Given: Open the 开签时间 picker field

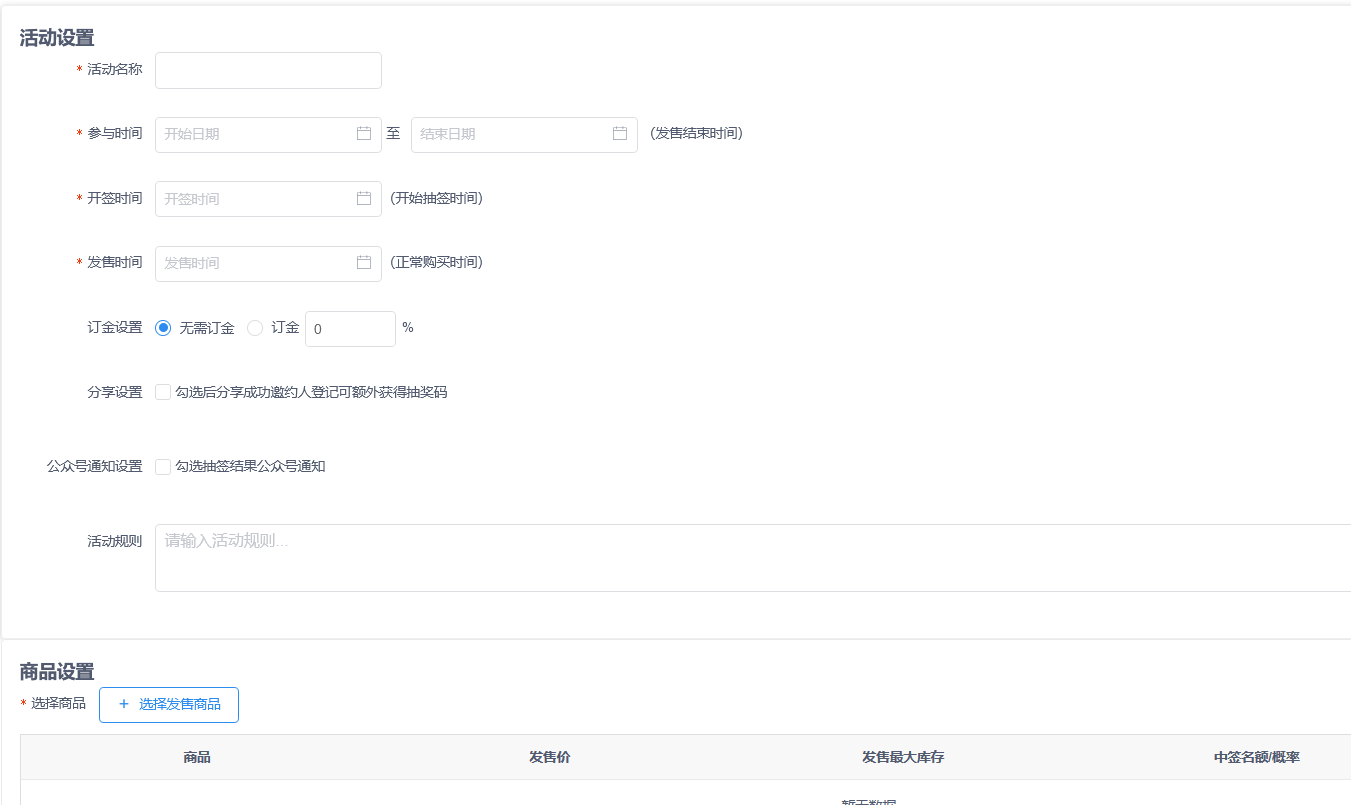Looking at the screenshot, I should 268,198.
